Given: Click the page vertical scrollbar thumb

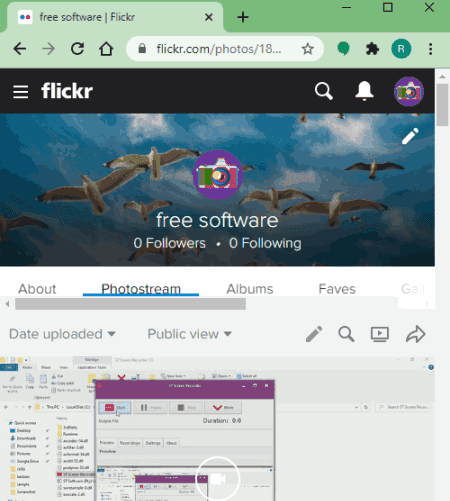Looking at the screenshot, I should tap(442, 105).
